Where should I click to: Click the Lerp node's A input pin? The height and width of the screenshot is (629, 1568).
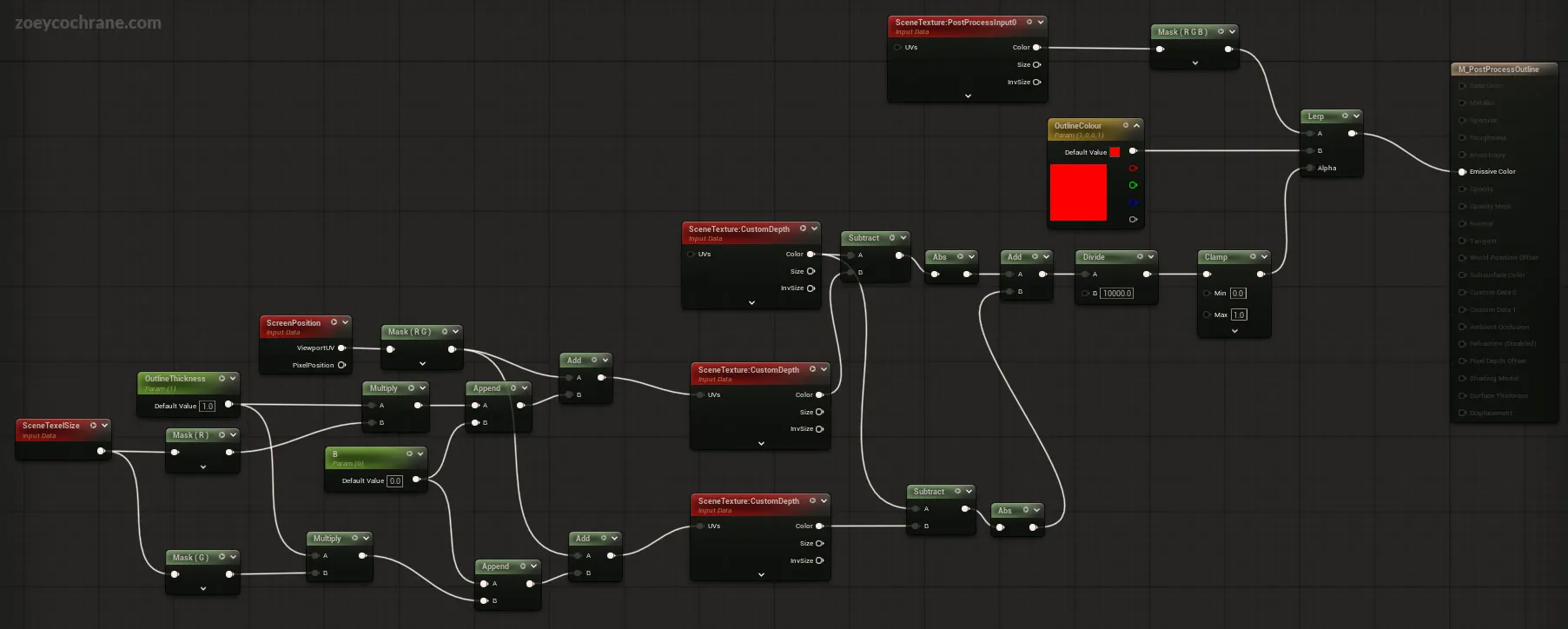[x=1310, y=134]
